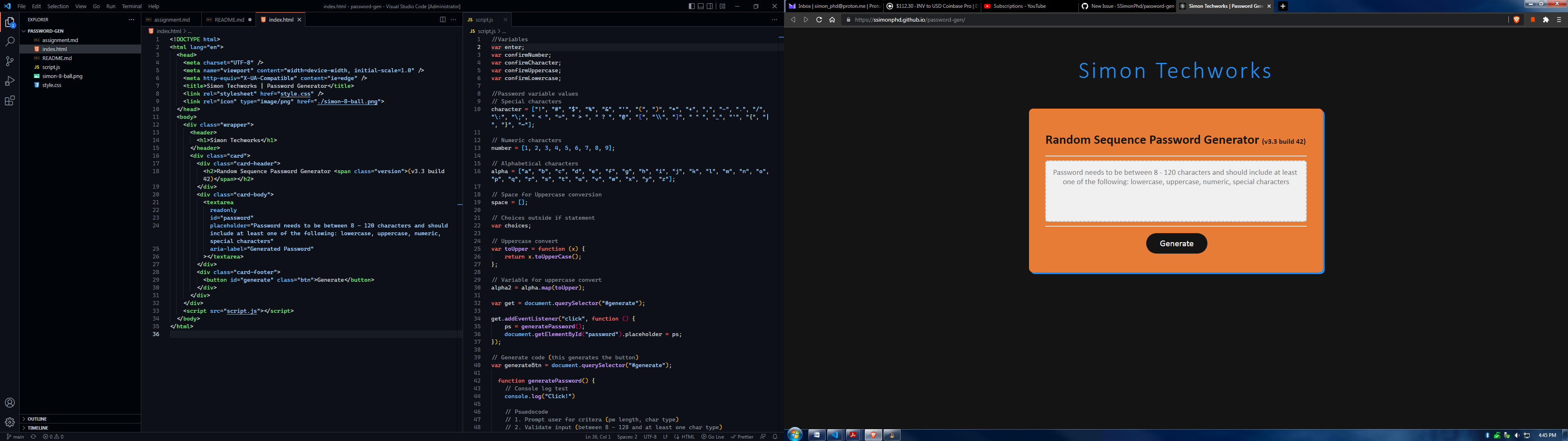Open the Spaces: 2 indentation selector
1568x441 pixels.
627,437
